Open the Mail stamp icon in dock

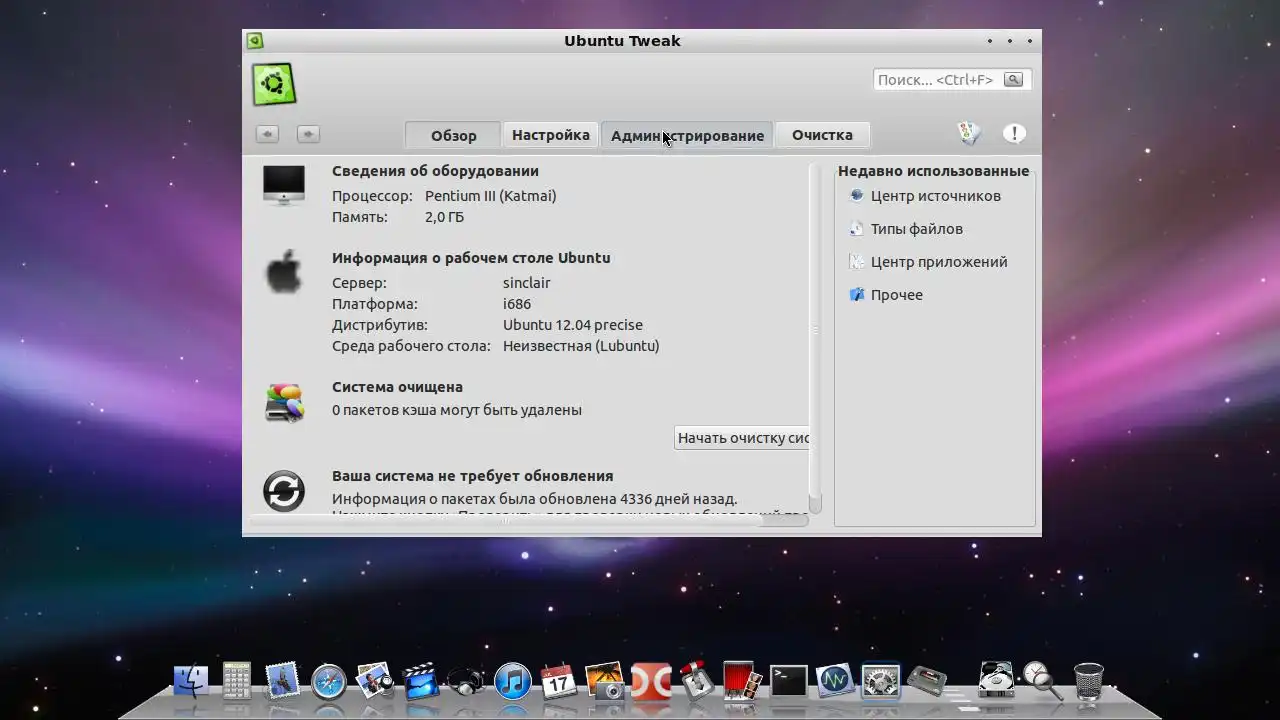[283, 680]
